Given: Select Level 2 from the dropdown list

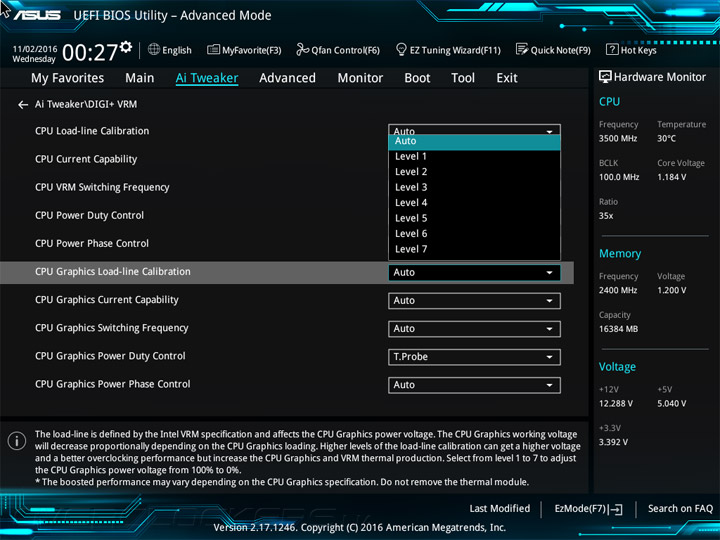Looking at the screenshot, I should click(474, 172).
